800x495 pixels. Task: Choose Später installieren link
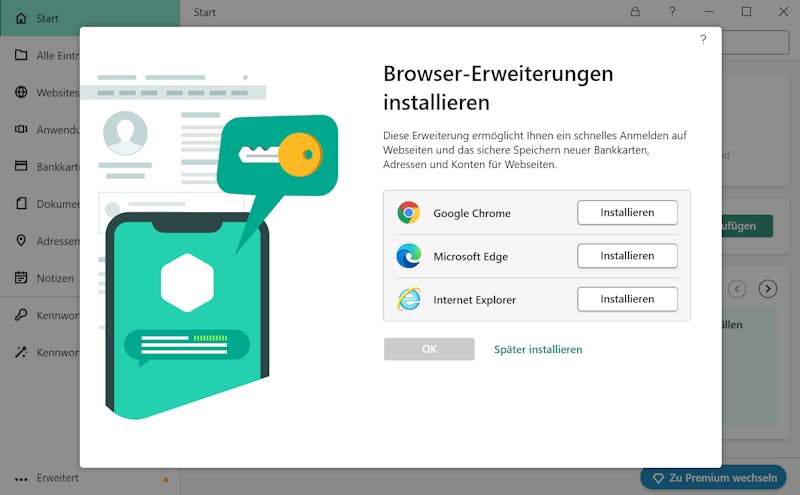(538, 350)
